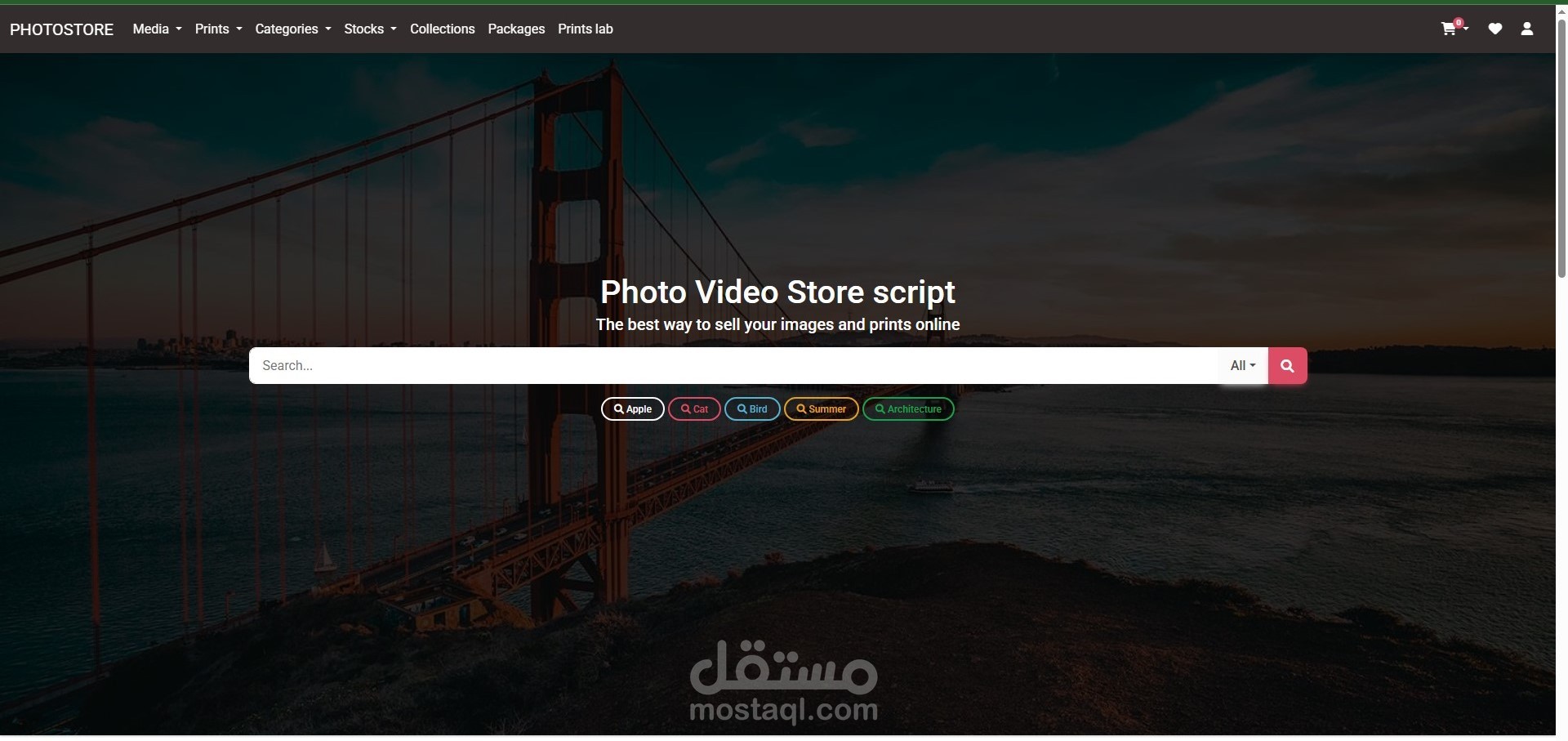Image resolution: width=1568 pixels, height=741 pixels.
Task: Click the Photo Video Store script heading
Action: tap(777, 292)
